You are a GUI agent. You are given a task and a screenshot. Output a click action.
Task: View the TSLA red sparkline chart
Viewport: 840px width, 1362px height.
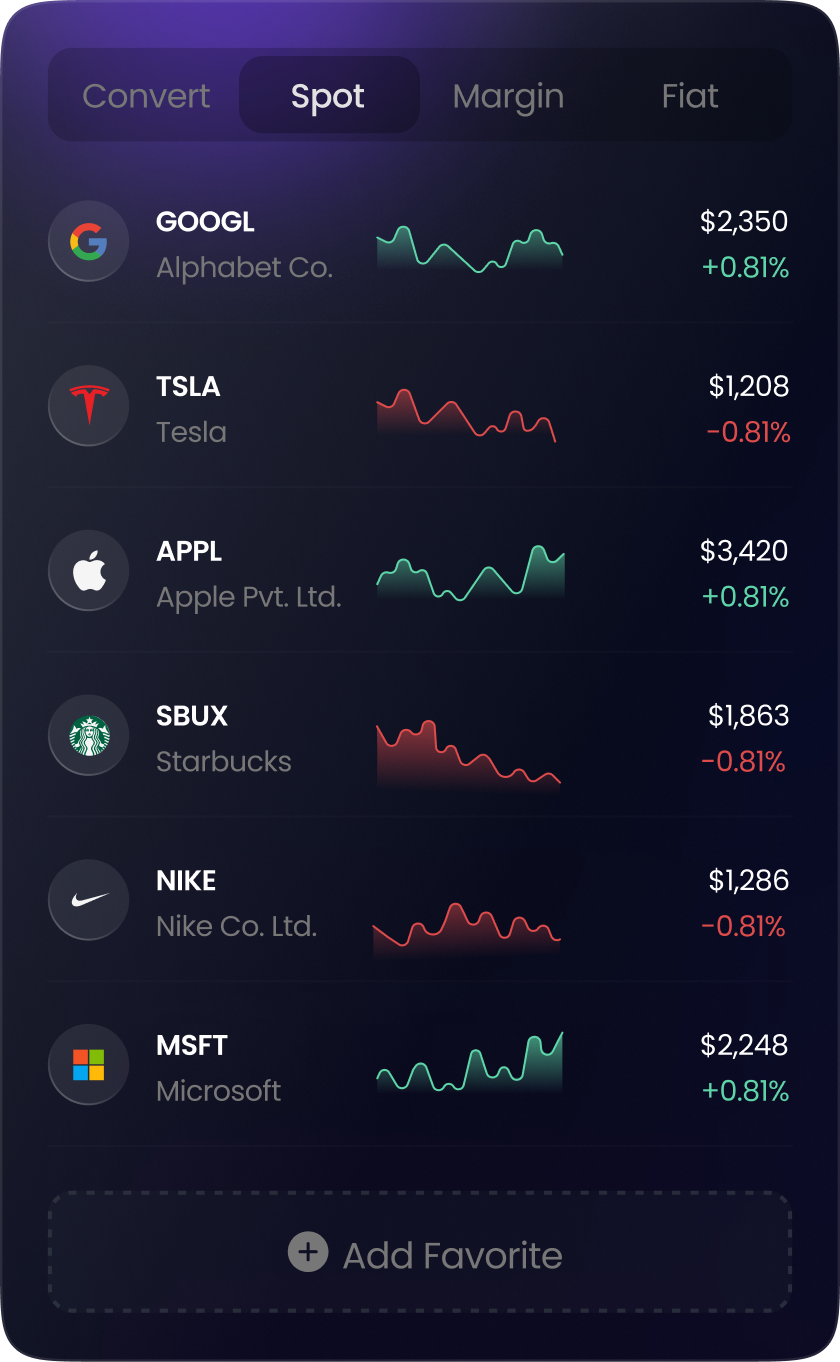(x=466, y=415)
